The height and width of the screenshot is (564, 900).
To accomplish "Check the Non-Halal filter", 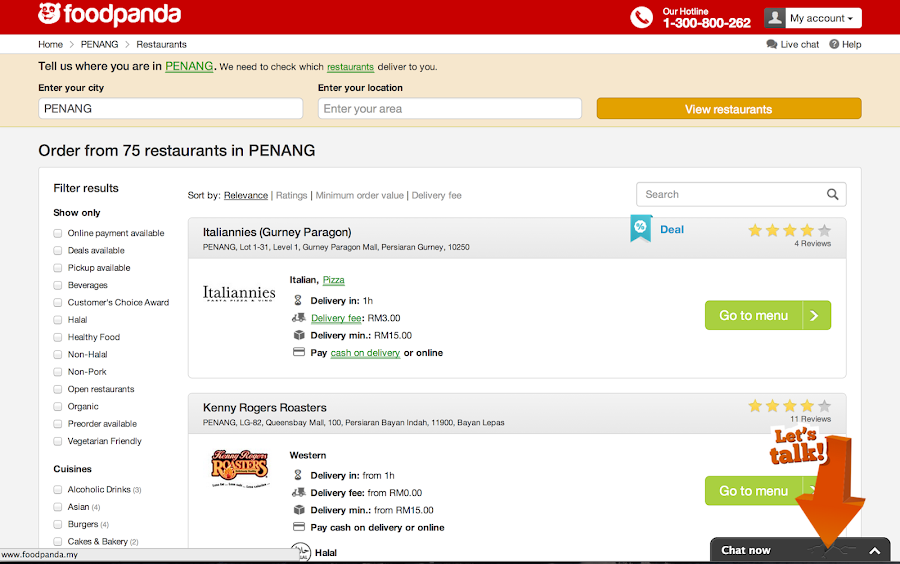I will pos(57,355).
